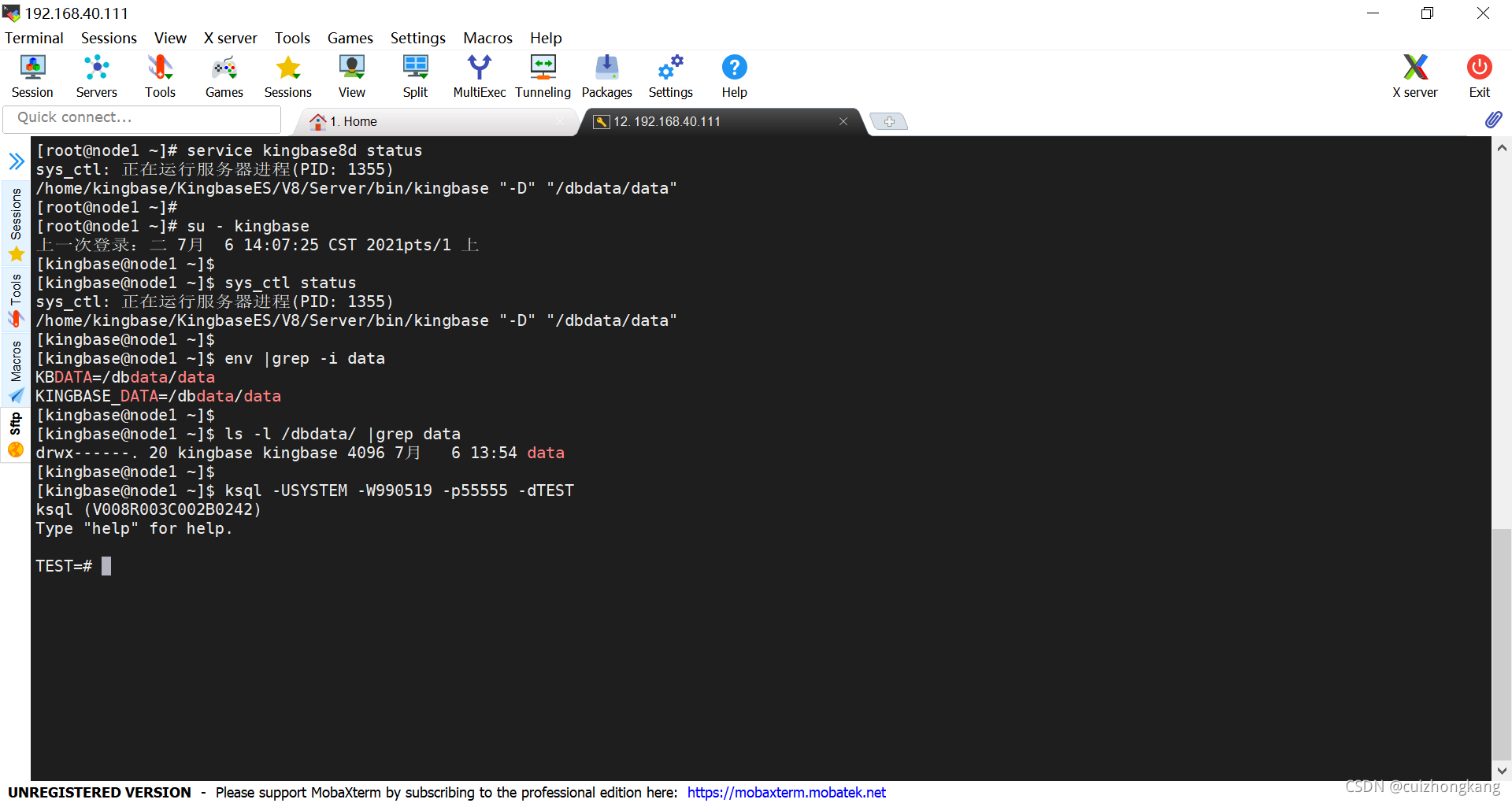Open the Sessions side panel tab
Image resolution: width=1512 pixels, height=803 pixels.
[x=16, y=224]
